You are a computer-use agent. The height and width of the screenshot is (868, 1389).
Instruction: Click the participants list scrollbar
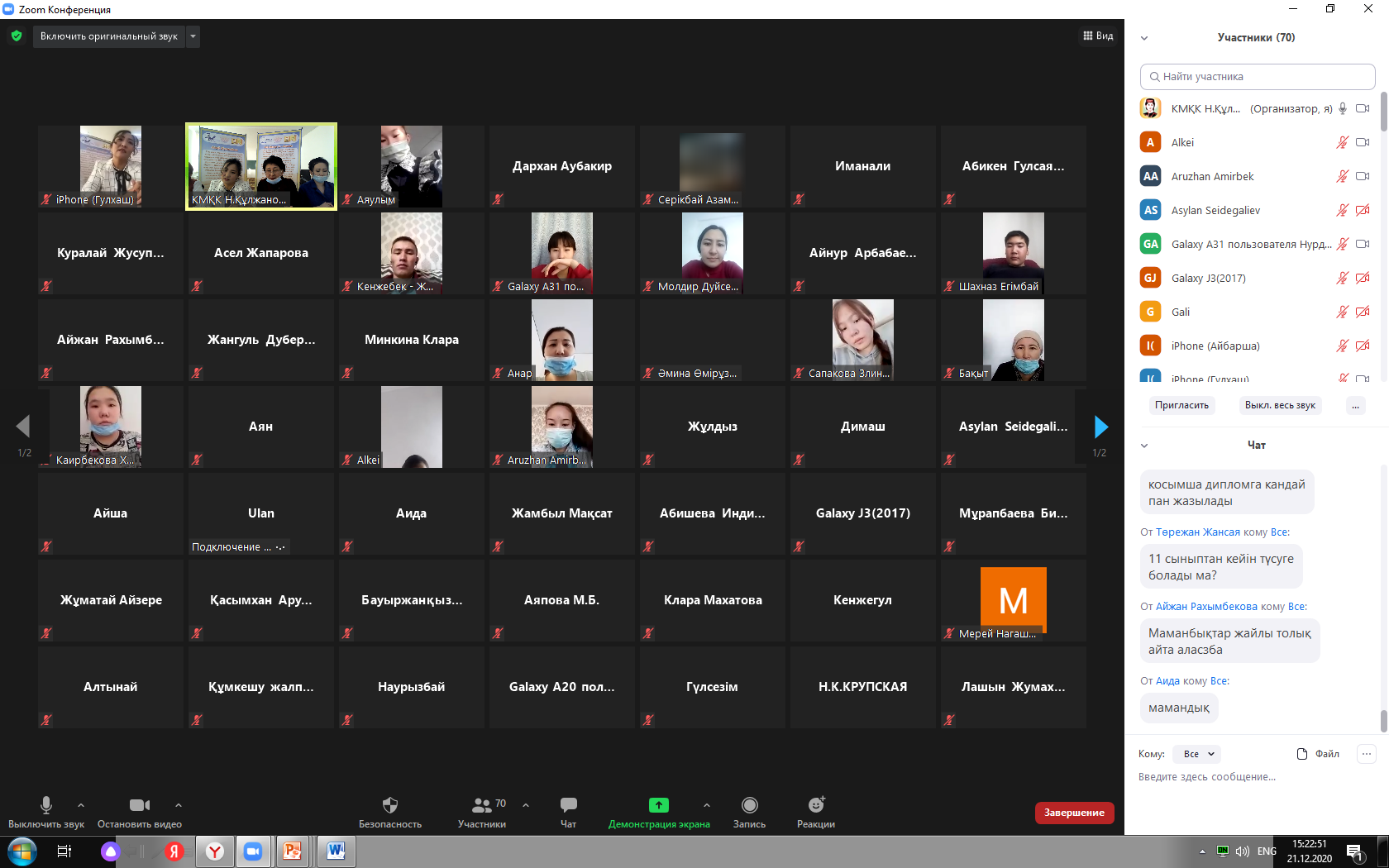point(1383,112)
